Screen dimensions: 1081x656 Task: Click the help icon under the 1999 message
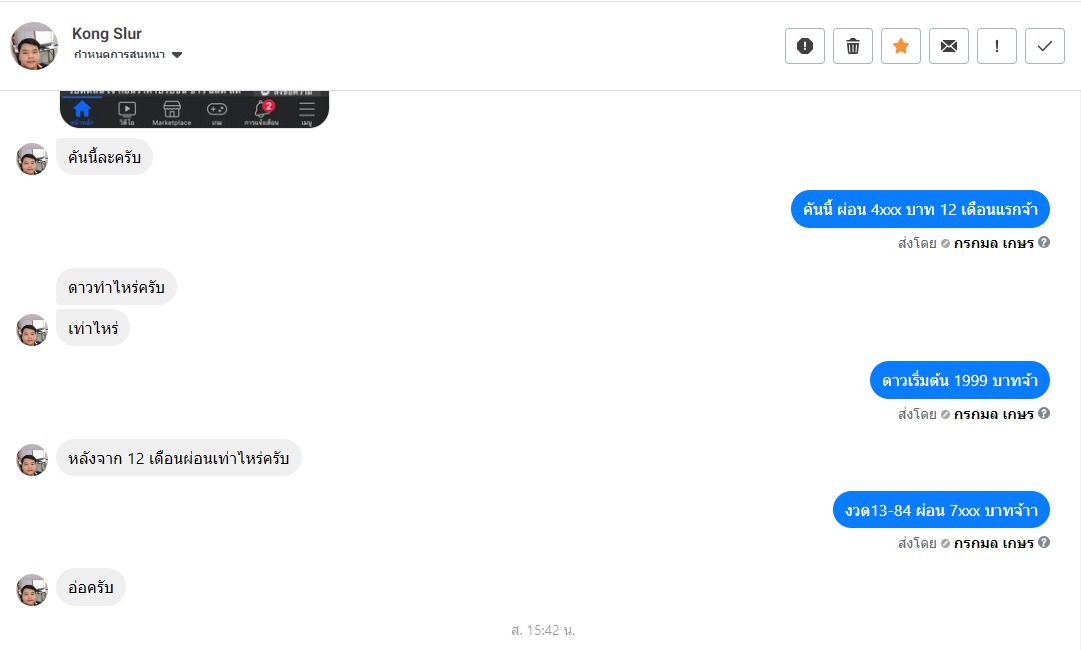(x=1044, y=413)
